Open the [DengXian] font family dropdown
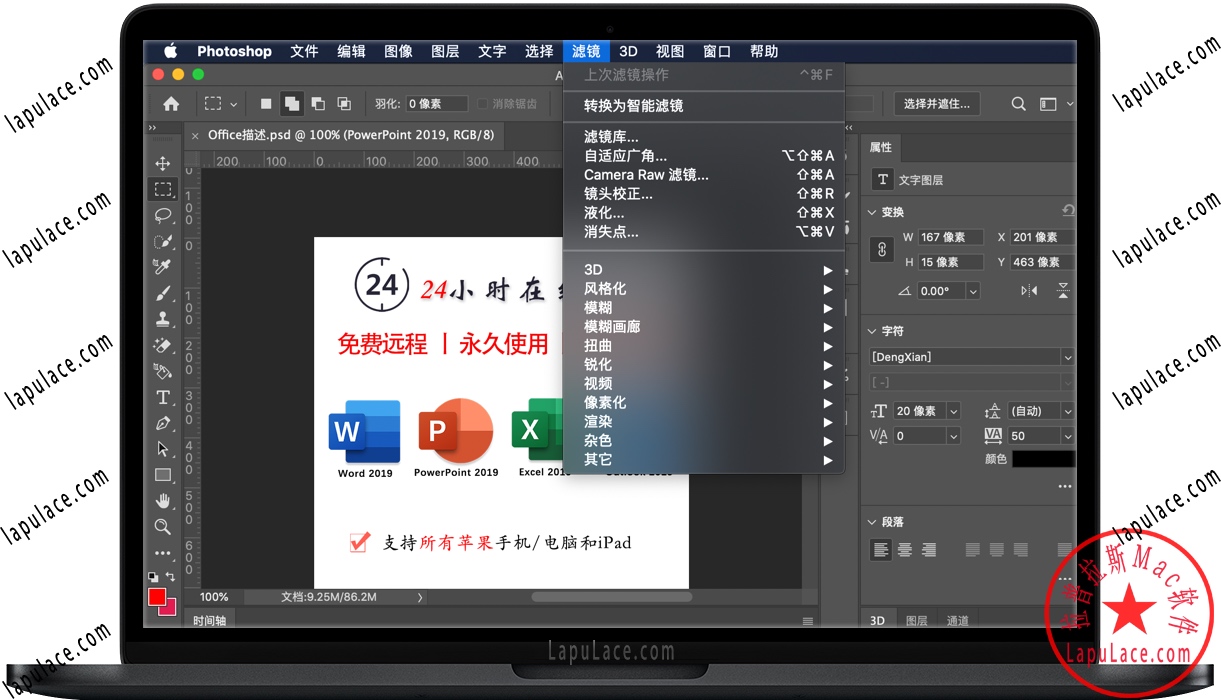1221x700 pixels. (x=1068, y=356)
